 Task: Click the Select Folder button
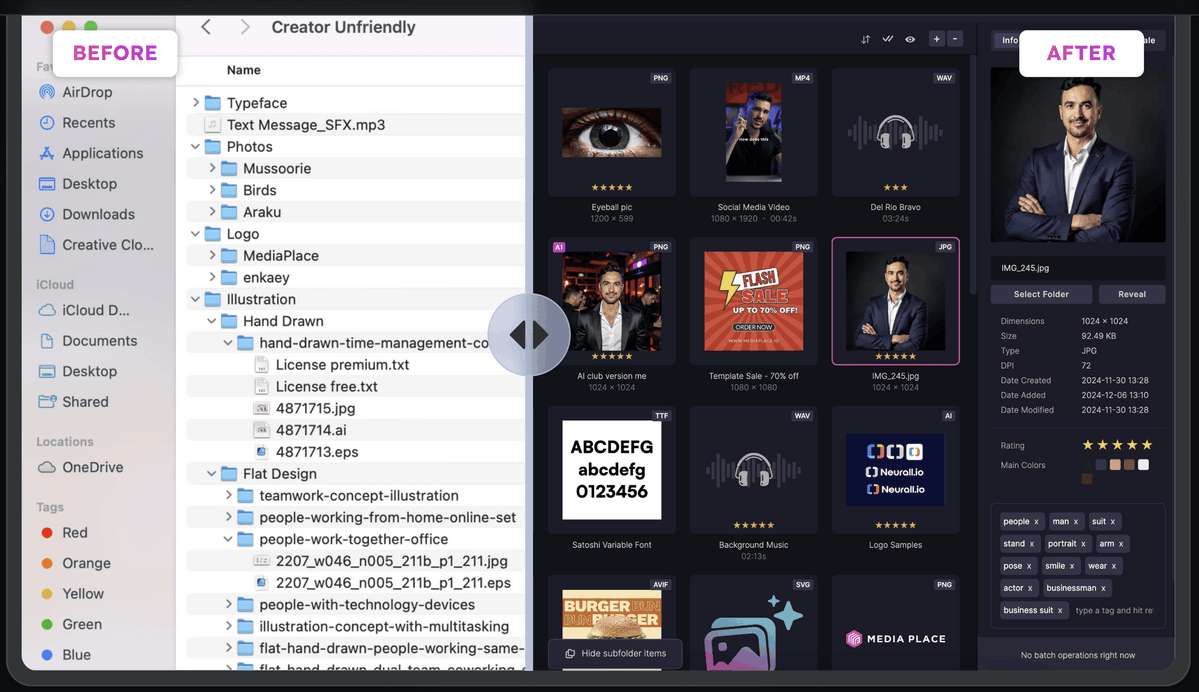click(x=1041, y=294)
